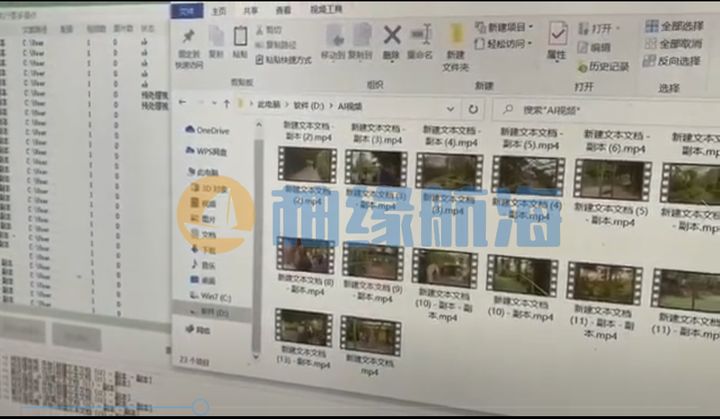
Task: Open 3D 对象 folder in sidebar
Action: click(x=209, y=188)
